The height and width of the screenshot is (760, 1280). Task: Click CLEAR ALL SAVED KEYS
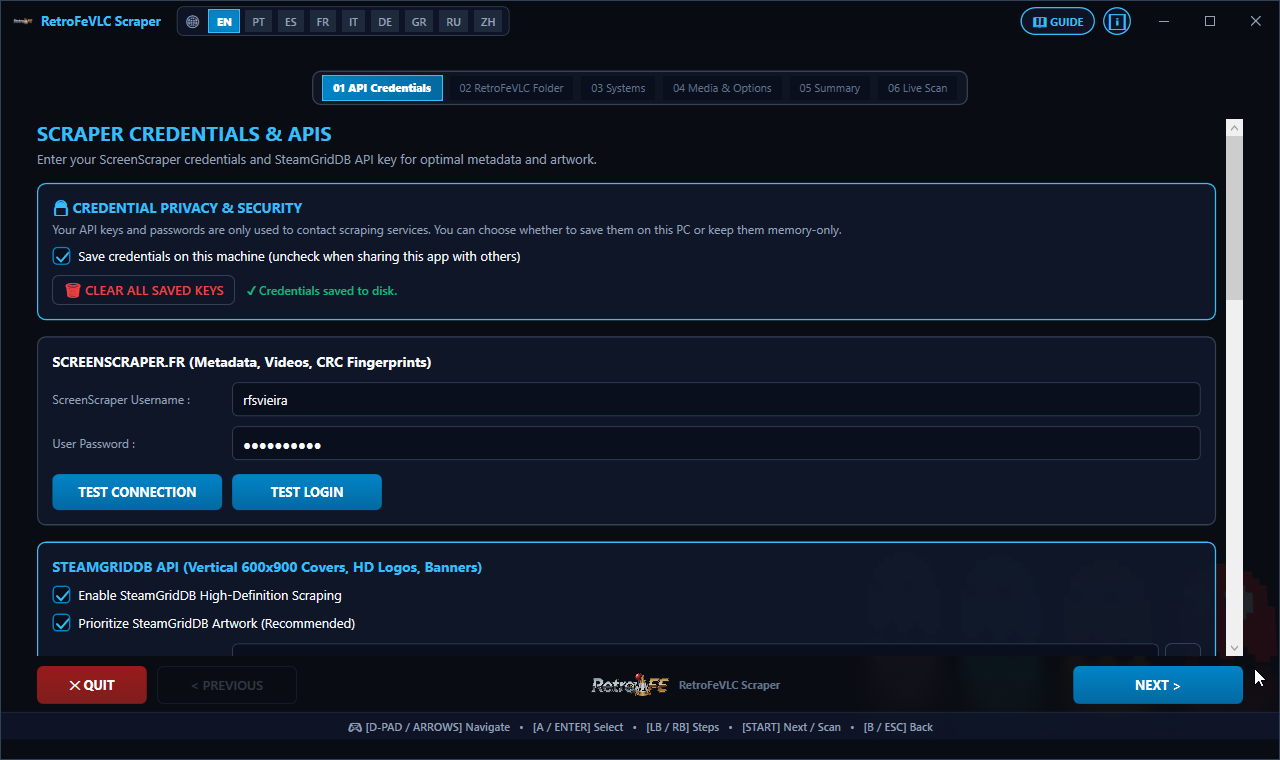click(144, 290)
